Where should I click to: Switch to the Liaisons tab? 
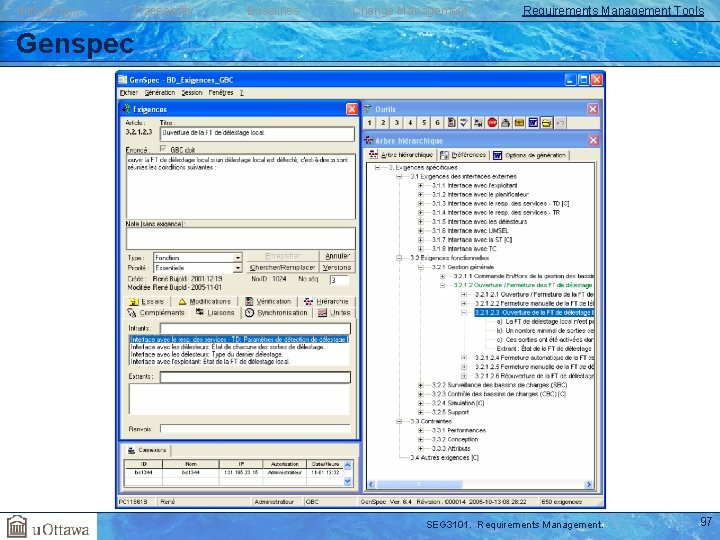215,312
